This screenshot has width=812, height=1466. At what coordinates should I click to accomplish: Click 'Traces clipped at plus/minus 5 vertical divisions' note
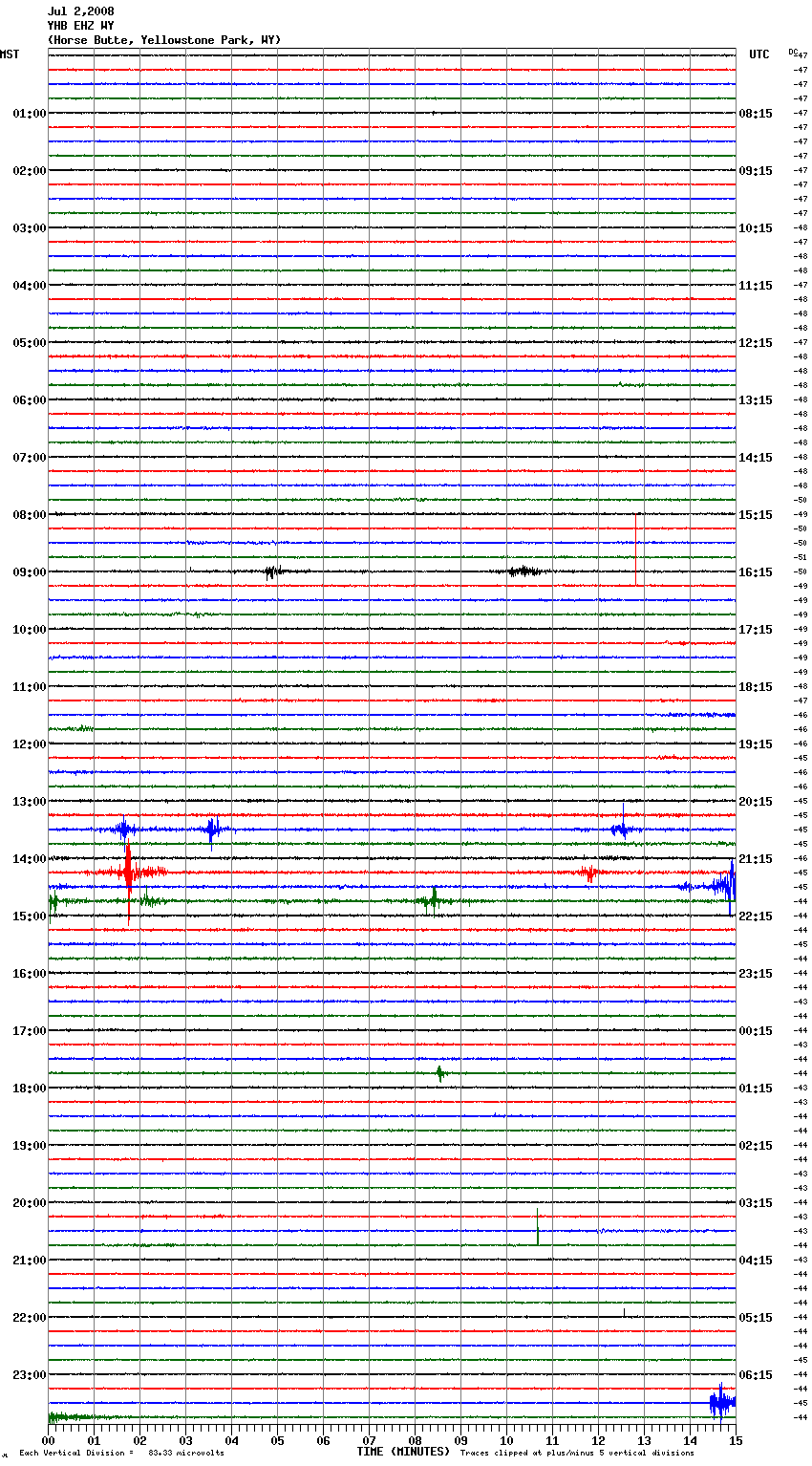(577, 1454)
